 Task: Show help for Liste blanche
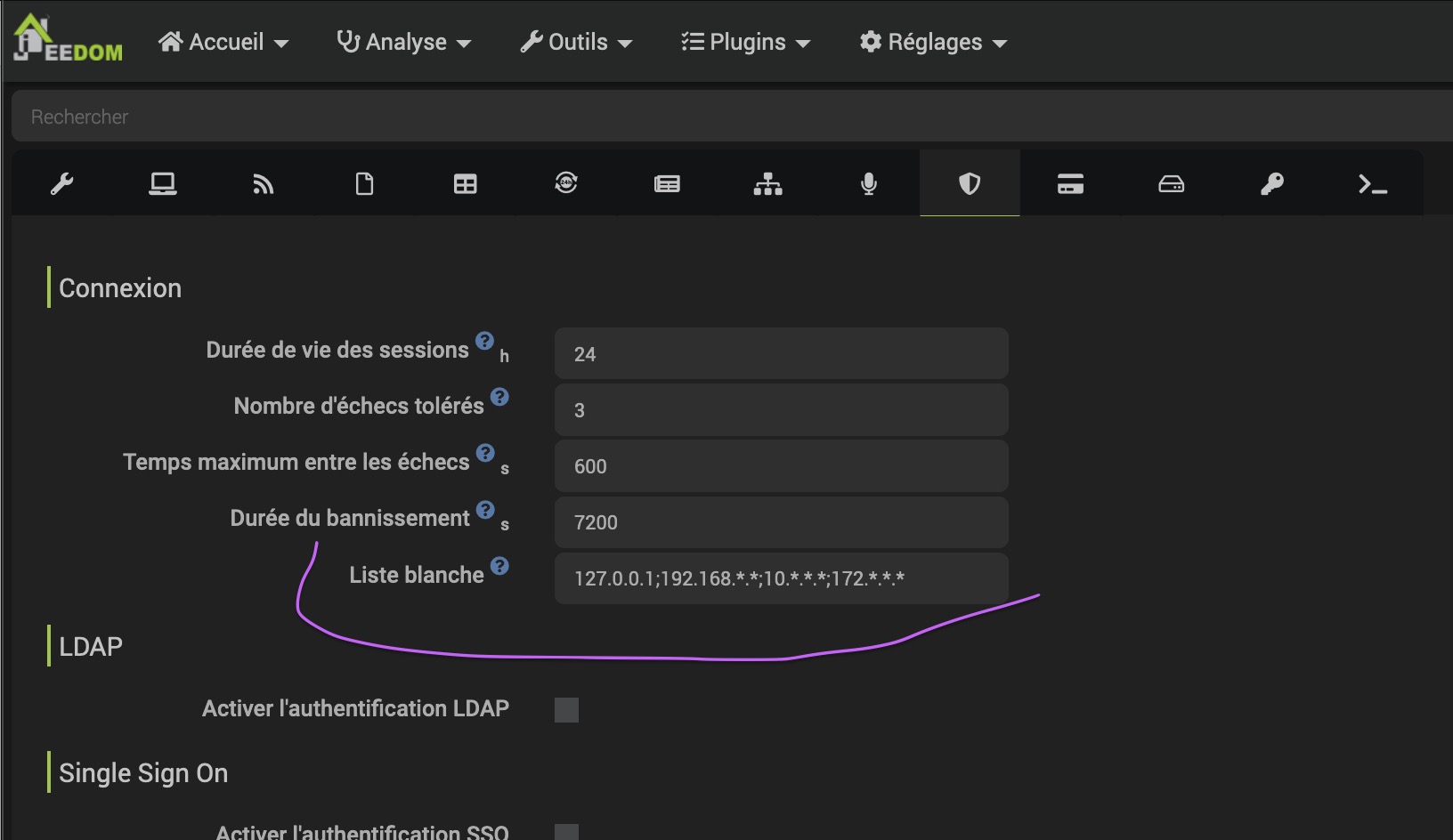[499, 566]
